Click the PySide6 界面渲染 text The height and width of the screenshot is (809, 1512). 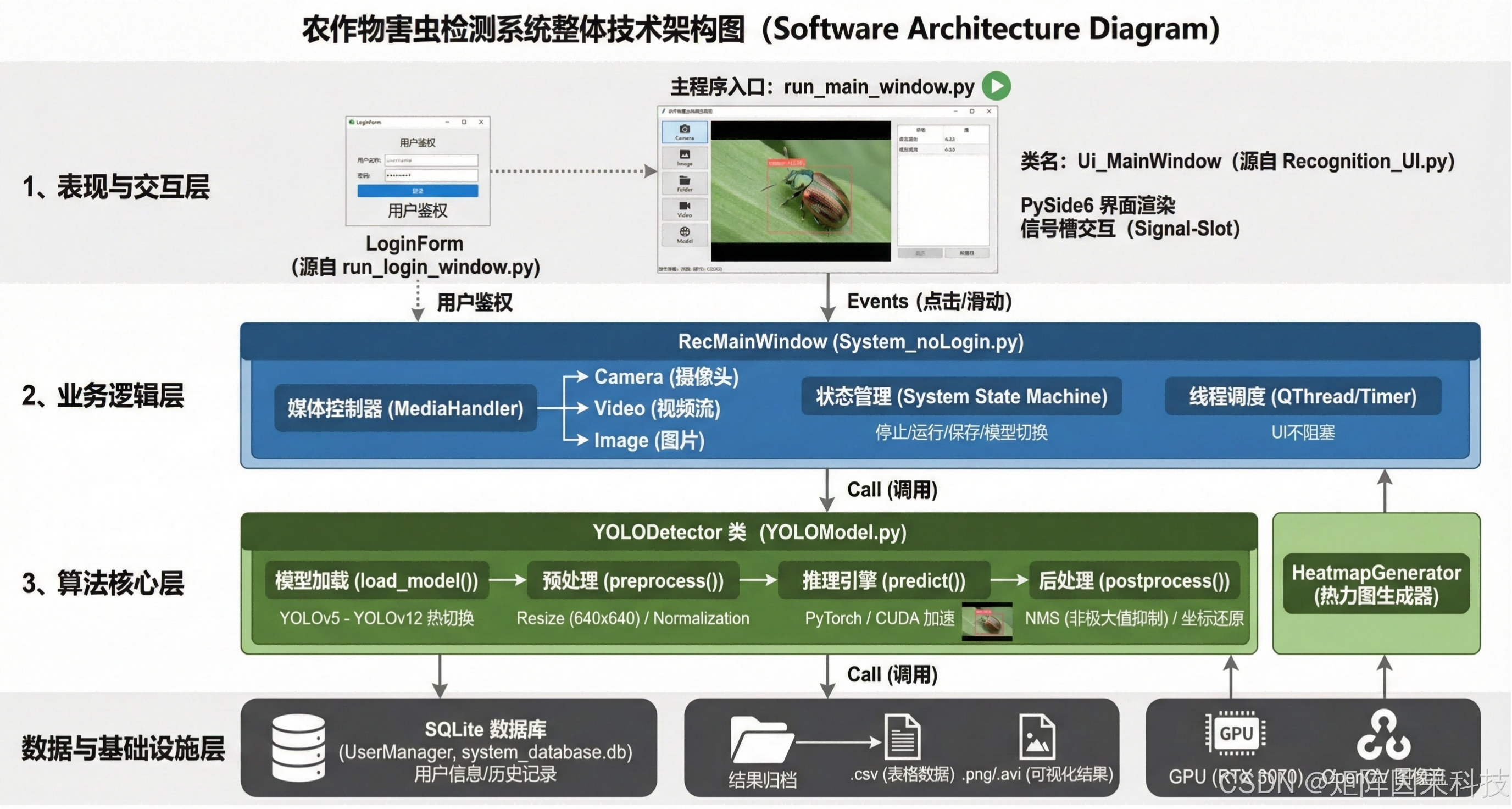(1098, 205)
